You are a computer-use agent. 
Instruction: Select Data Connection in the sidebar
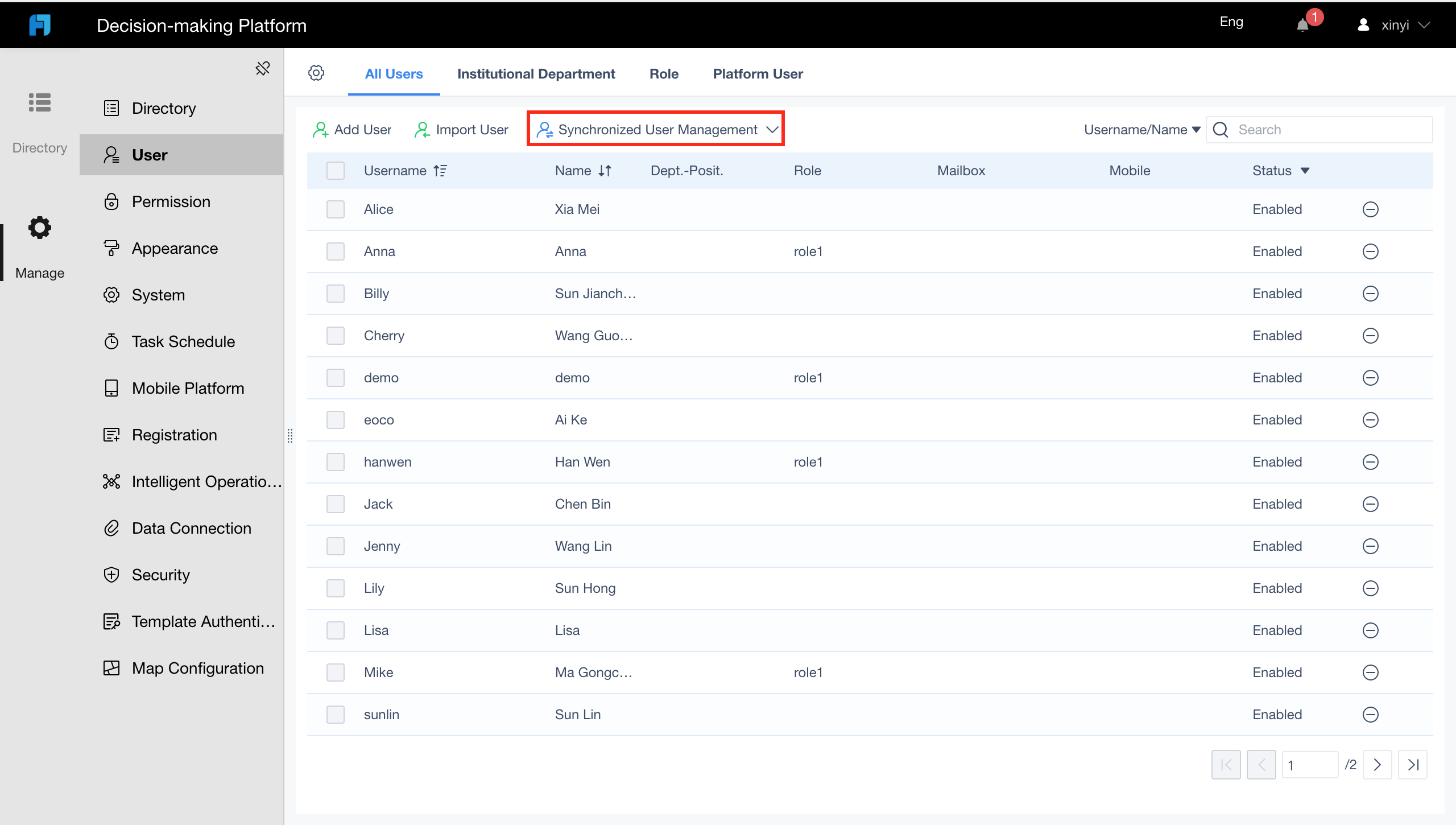[191, 528]
